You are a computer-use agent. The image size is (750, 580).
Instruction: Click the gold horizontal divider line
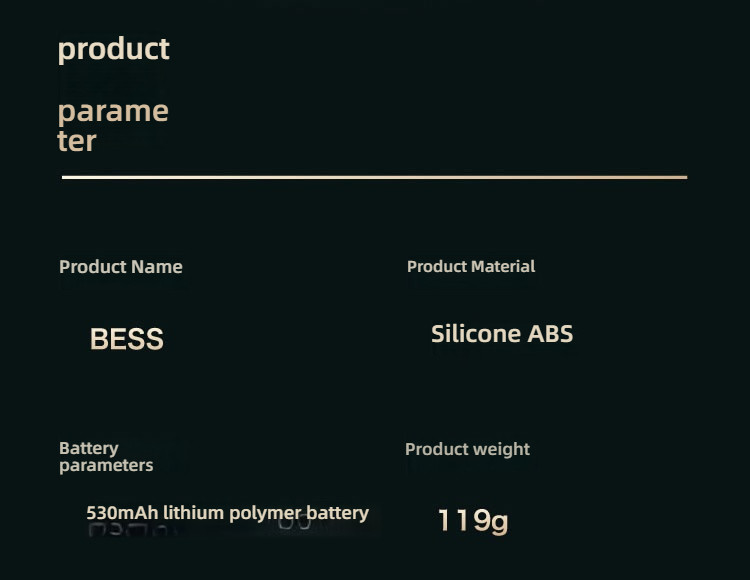[375, 177]
